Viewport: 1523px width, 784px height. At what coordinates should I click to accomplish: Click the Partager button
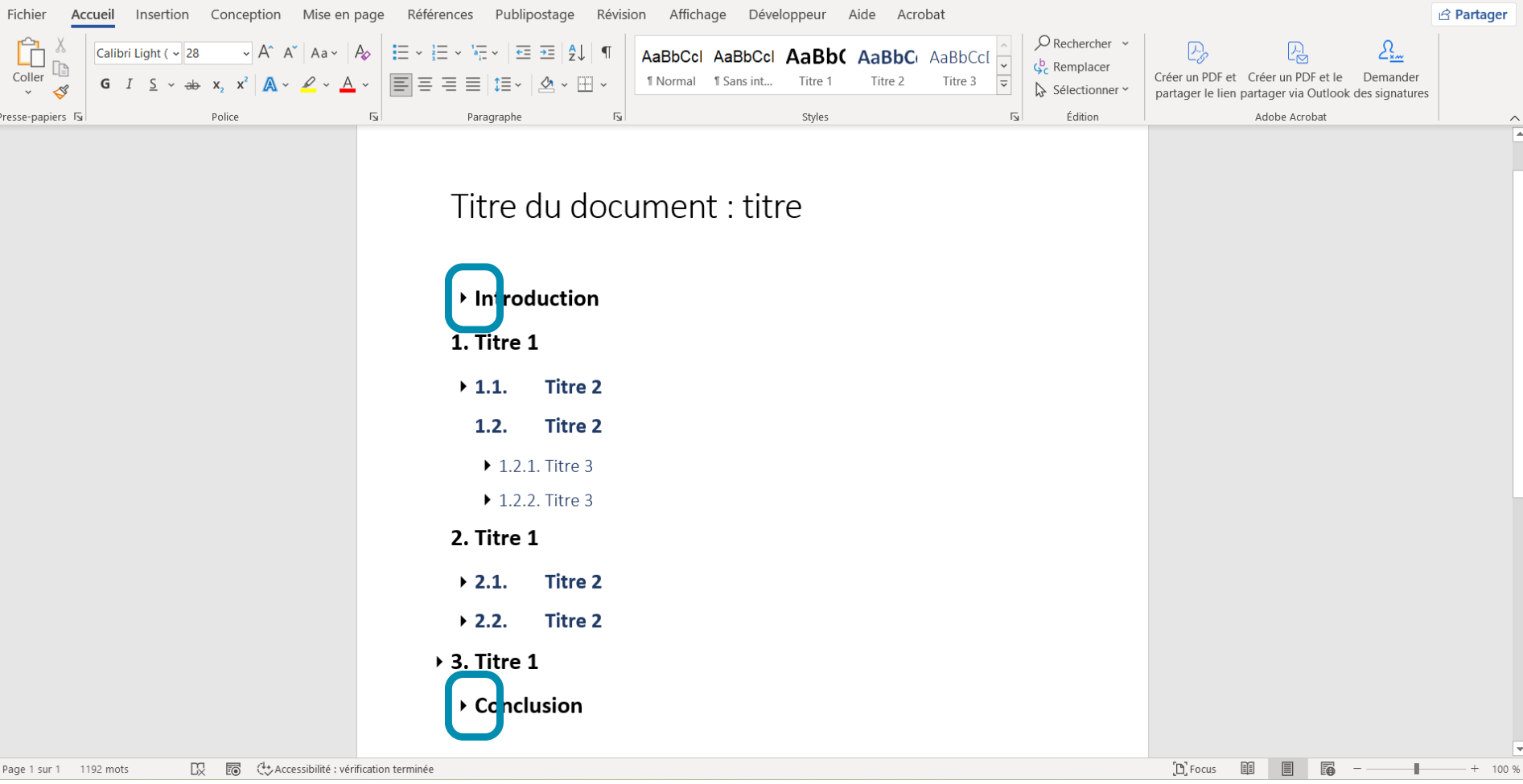(x=1473, y=14)
